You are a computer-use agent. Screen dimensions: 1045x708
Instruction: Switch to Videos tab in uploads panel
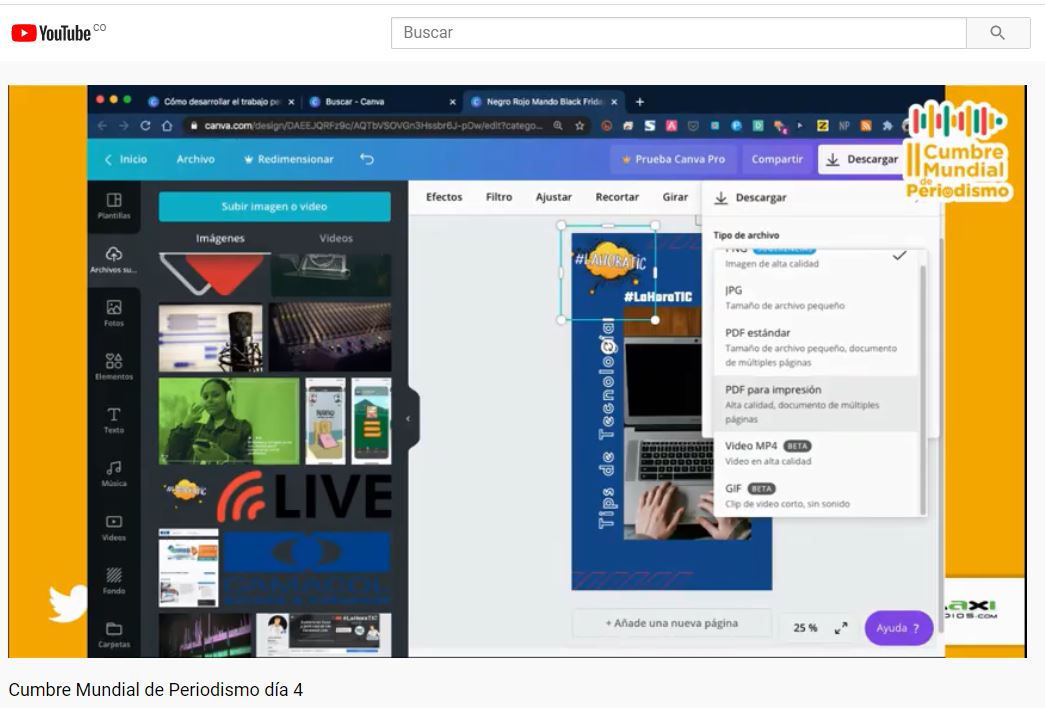click(336, 238)
